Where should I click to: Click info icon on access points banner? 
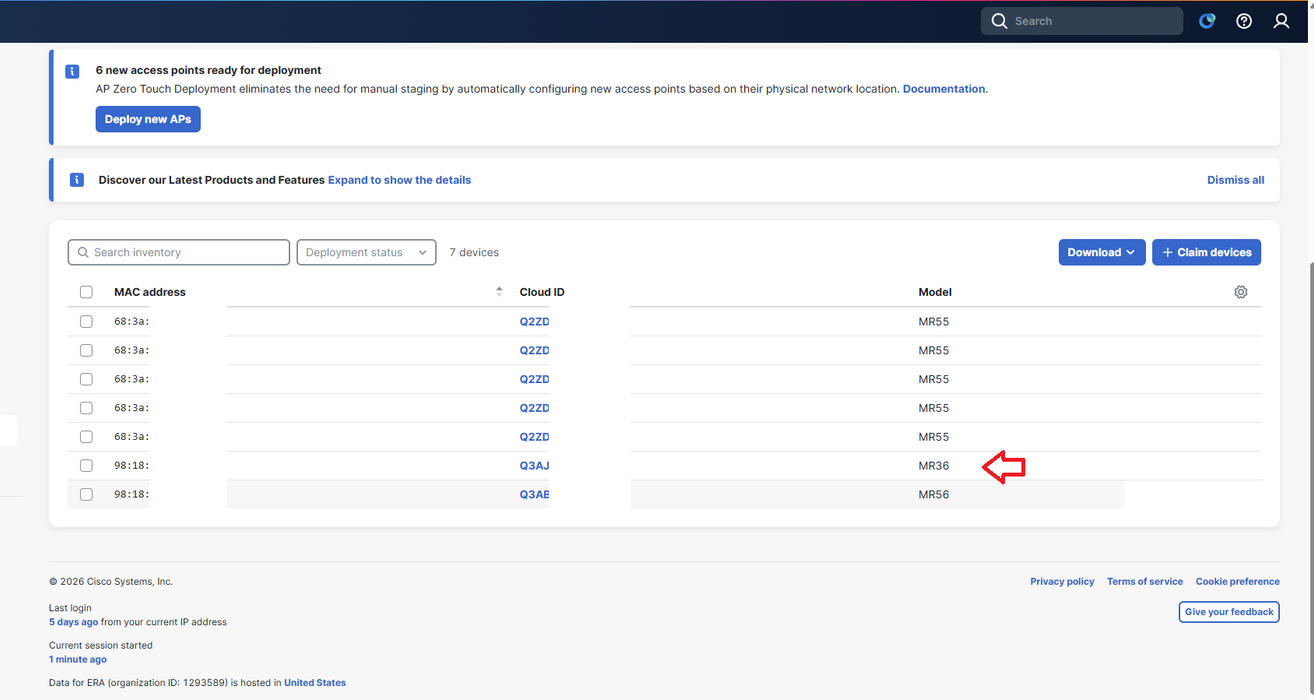click(x=72, y=72)
